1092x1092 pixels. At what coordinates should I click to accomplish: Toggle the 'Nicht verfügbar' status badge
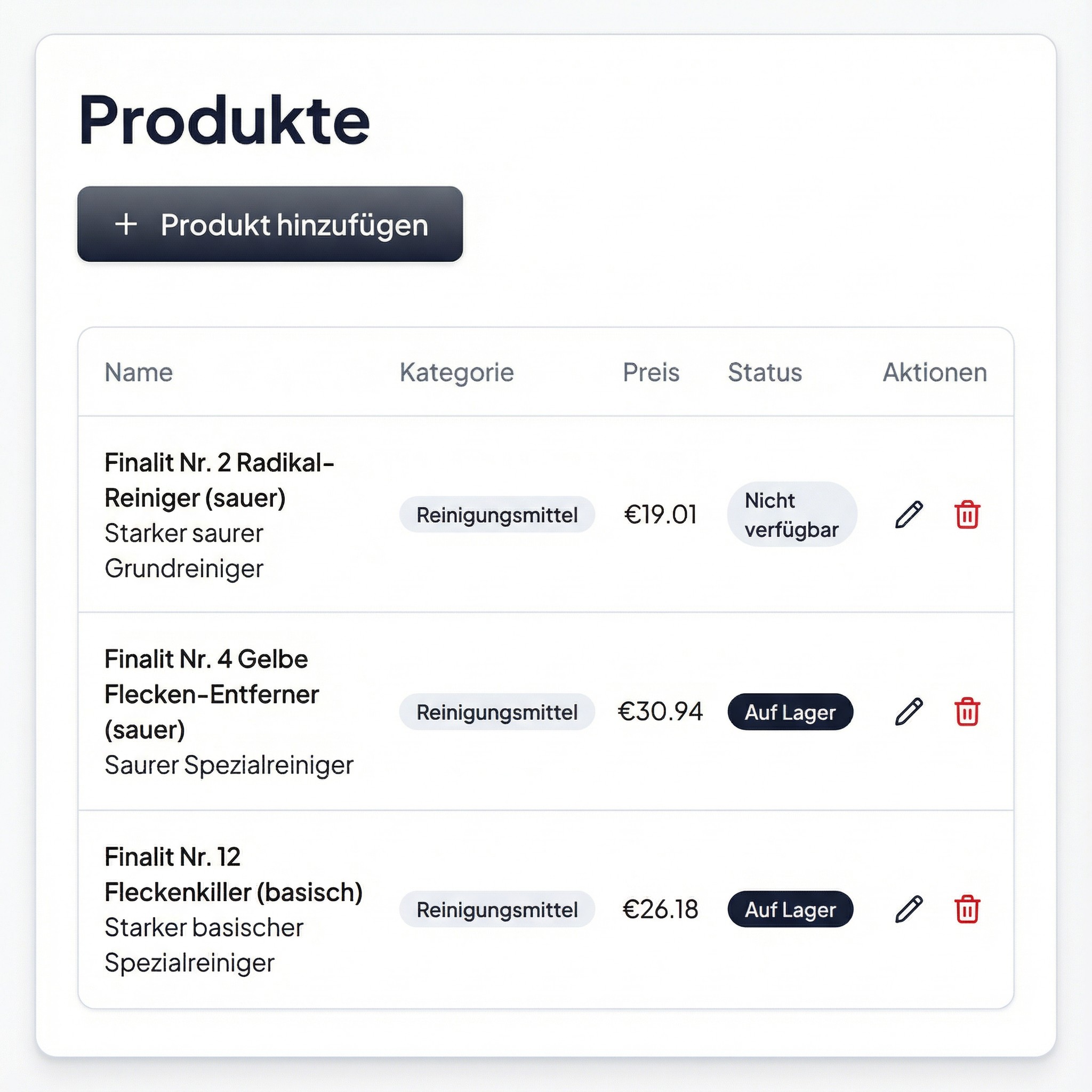point(791,515)
